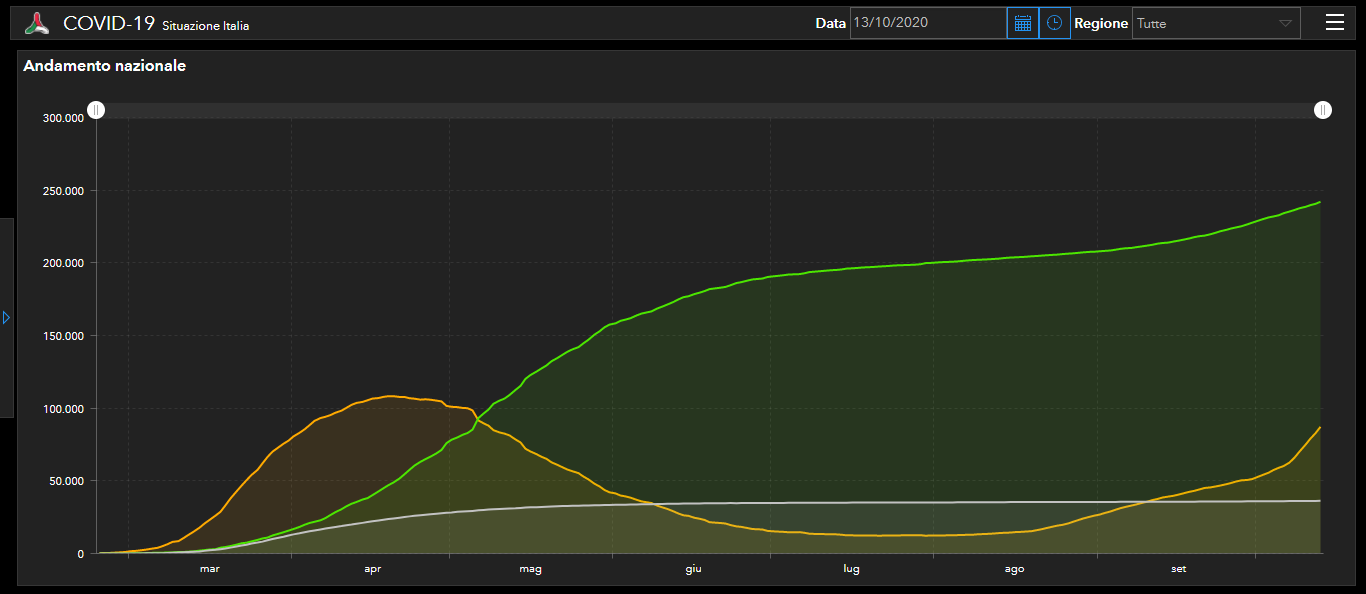Viewport: 1366px width, 594px height.
Task: Click the left range slider handle
Action: 95,110
